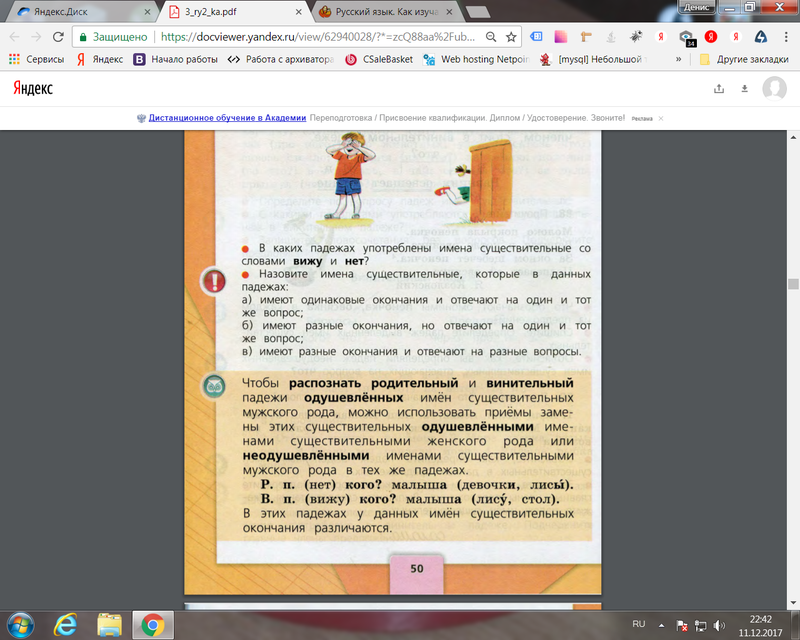Open the Chrome three-dot menu
The image size is (800, 640).
785,36
